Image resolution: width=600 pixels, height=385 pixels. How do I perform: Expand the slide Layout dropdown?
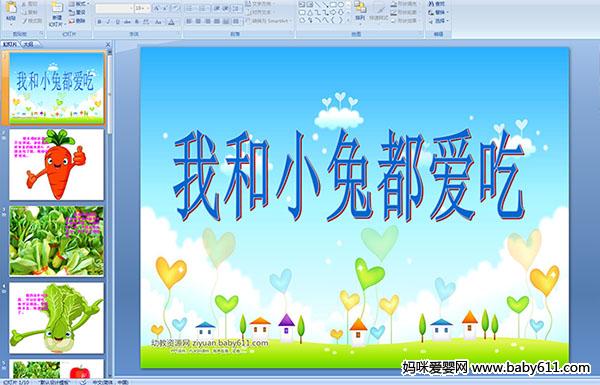coord(78,4)
